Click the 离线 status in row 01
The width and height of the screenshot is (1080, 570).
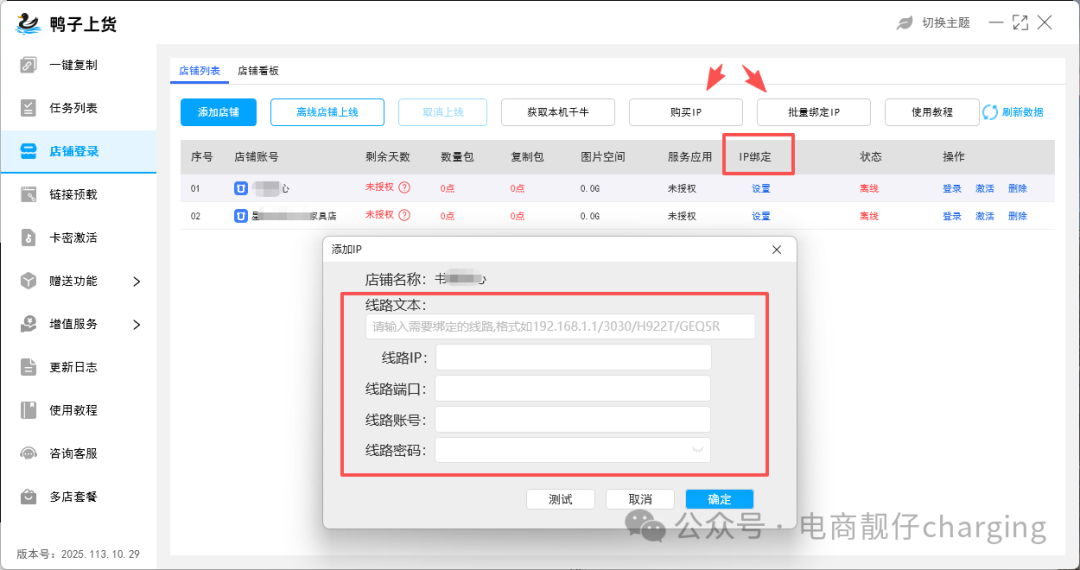[x=869, y=189]
